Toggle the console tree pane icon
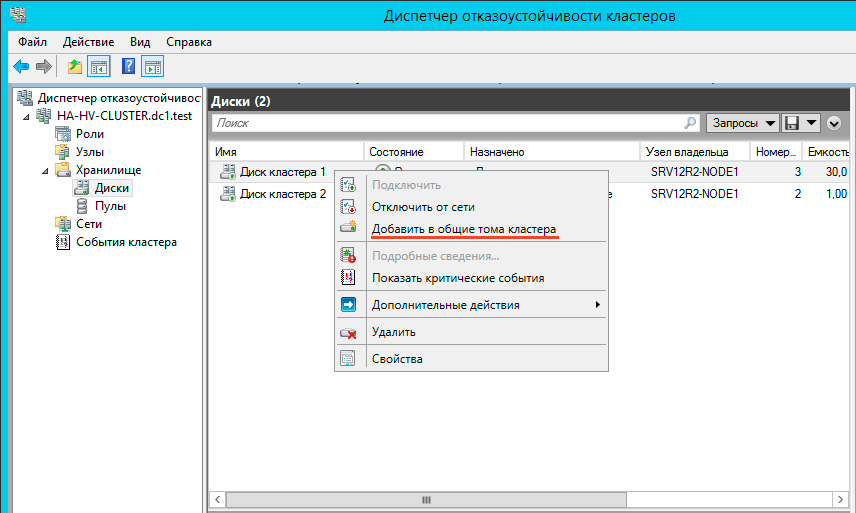856x513 pixels. [x=98, y=67]
